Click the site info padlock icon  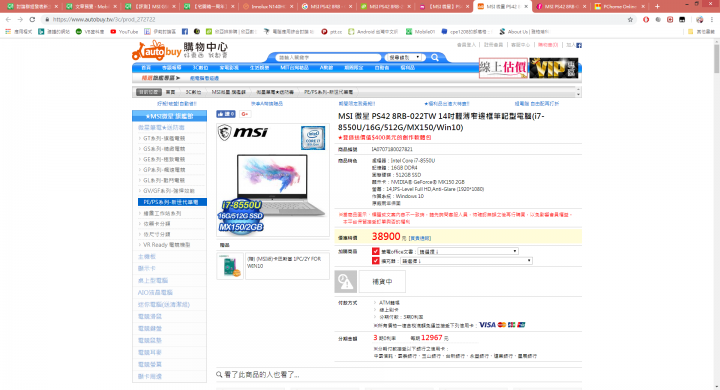tap(47, 19)
